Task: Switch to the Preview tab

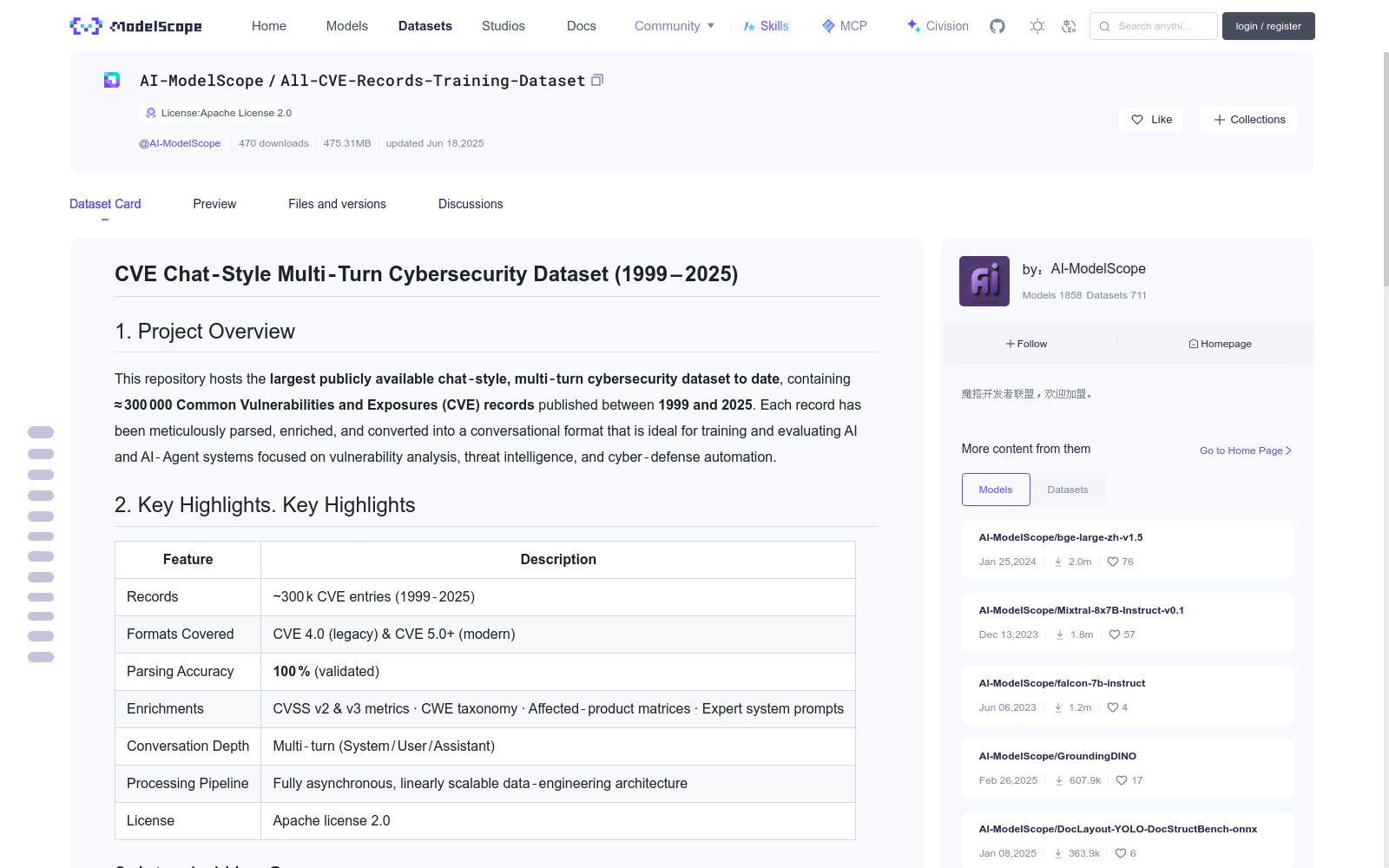Action: (214, 204)
